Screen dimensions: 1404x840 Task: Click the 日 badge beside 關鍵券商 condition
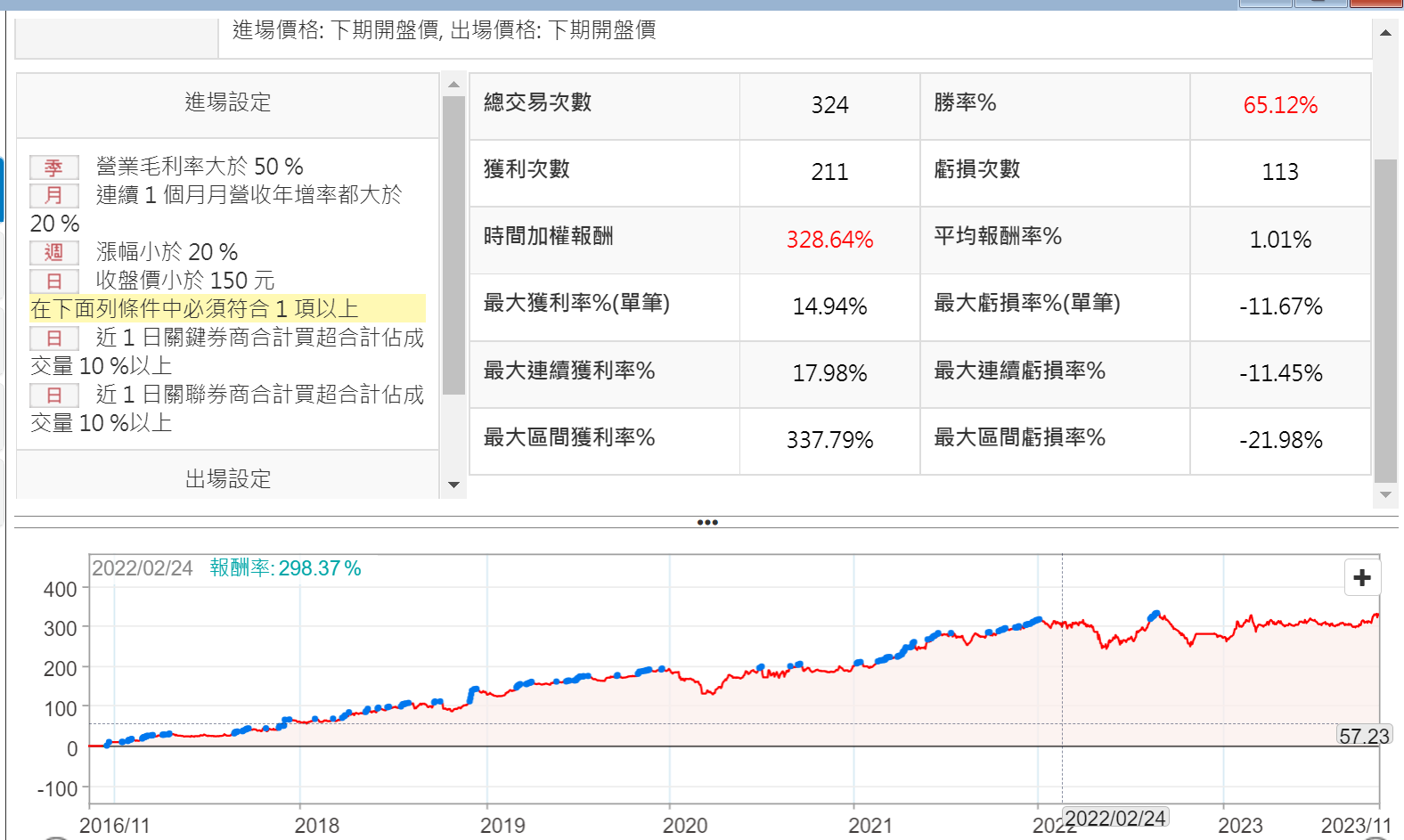[54, 338]
